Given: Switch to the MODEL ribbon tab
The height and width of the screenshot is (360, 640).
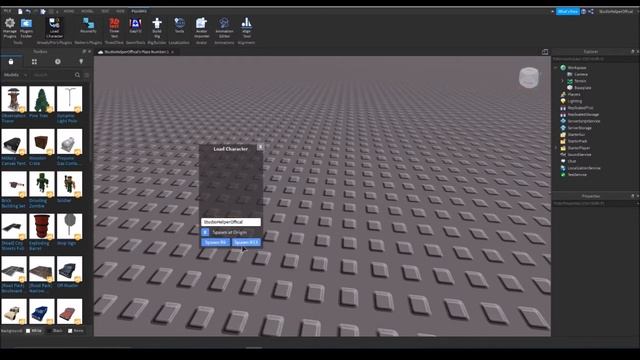Looking at the screenshot, I should (87, 11).
